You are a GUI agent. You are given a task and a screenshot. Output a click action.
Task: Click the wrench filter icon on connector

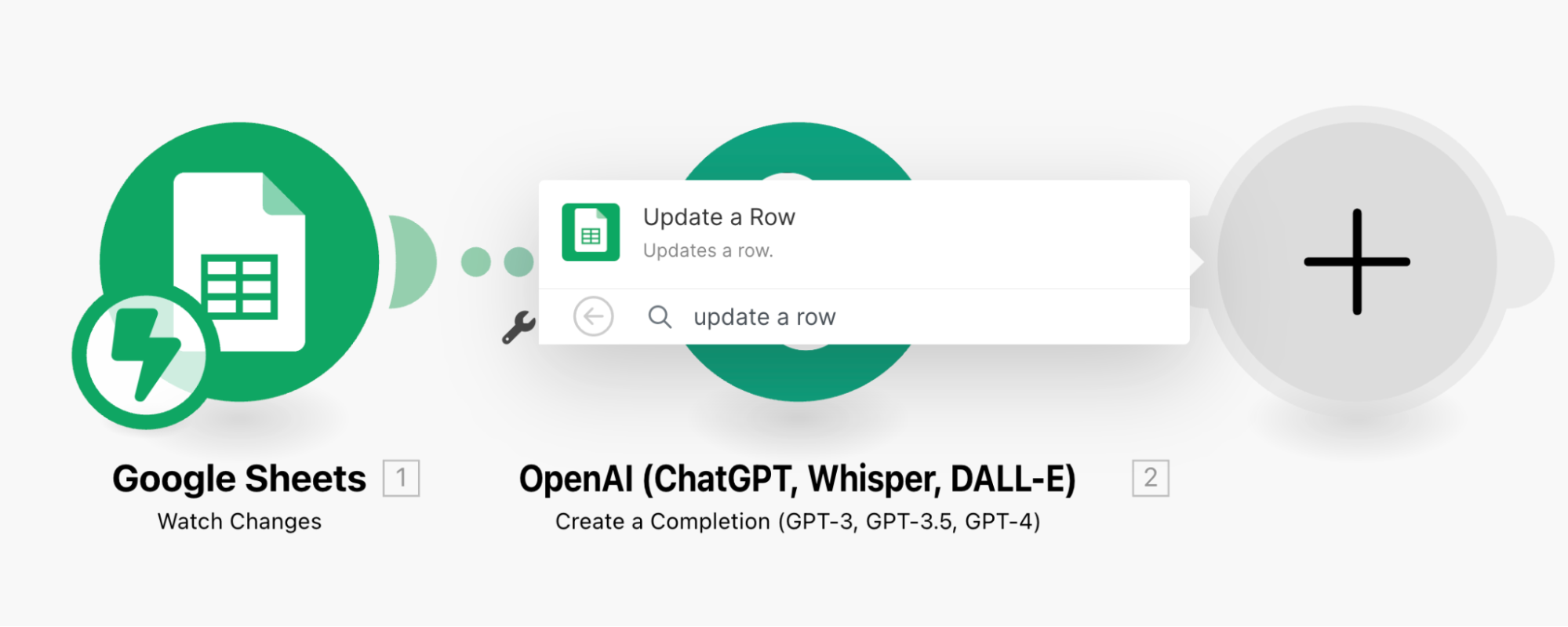click(518, 327)
